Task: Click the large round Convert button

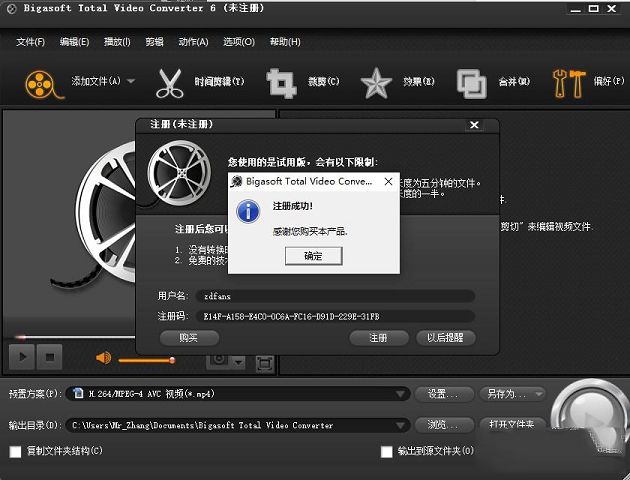Action: [x=589, y=414]
